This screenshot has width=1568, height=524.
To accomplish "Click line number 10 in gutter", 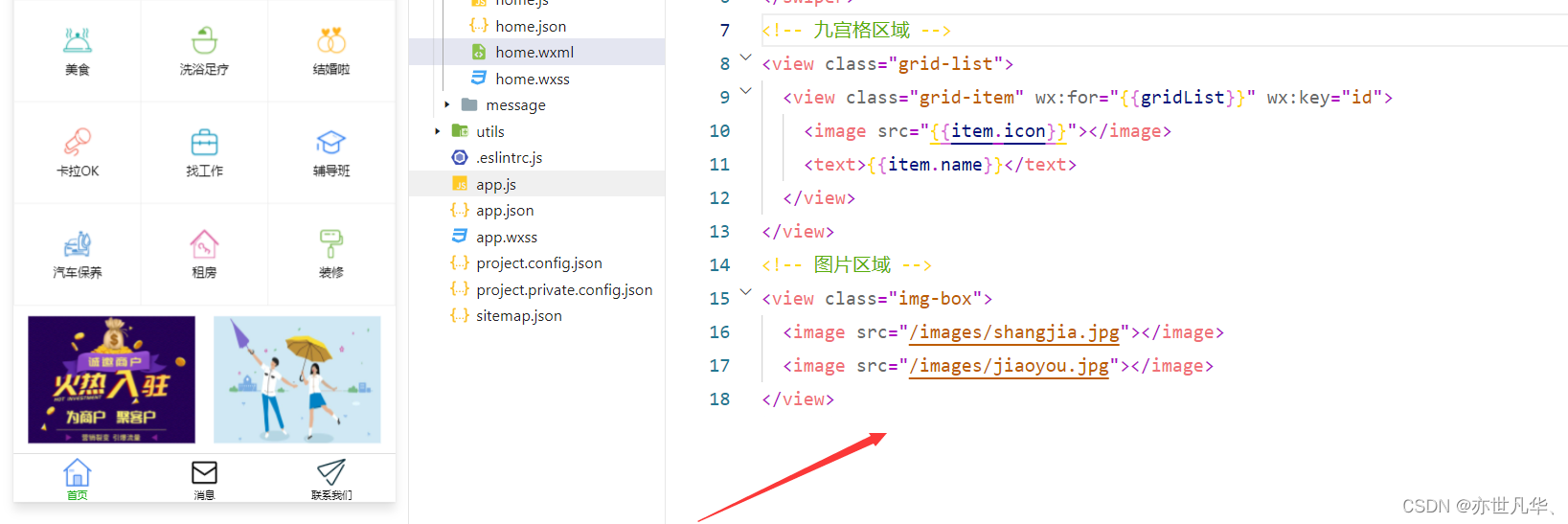I will [719, 131].
